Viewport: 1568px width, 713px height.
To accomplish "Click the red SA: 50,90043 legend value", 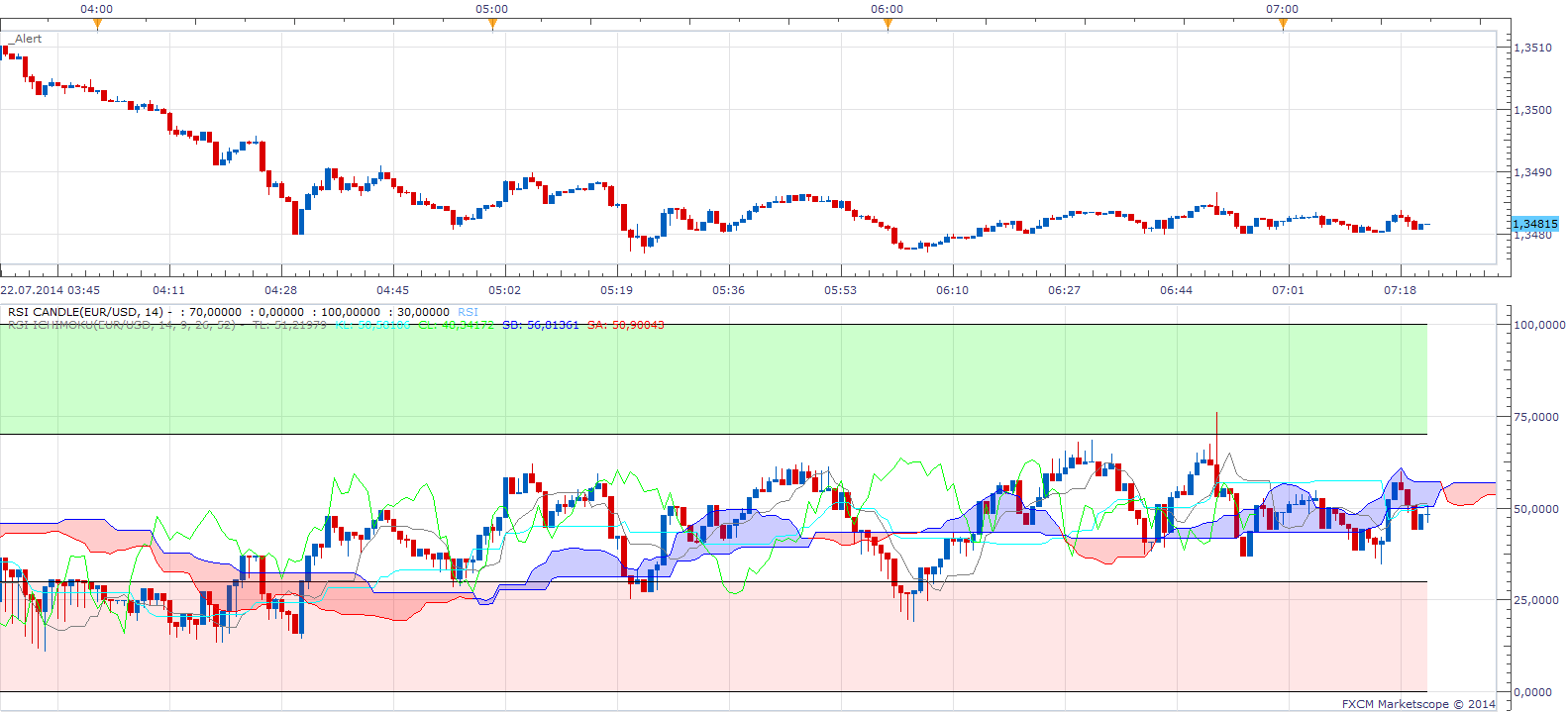I will coord(625,325).
